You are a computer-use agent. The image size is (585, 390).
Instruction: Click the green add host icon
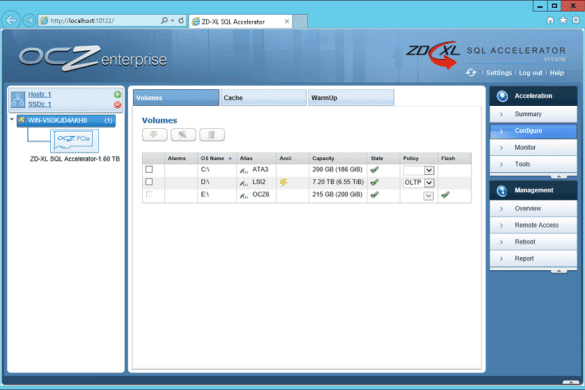(x=117, y=94)
